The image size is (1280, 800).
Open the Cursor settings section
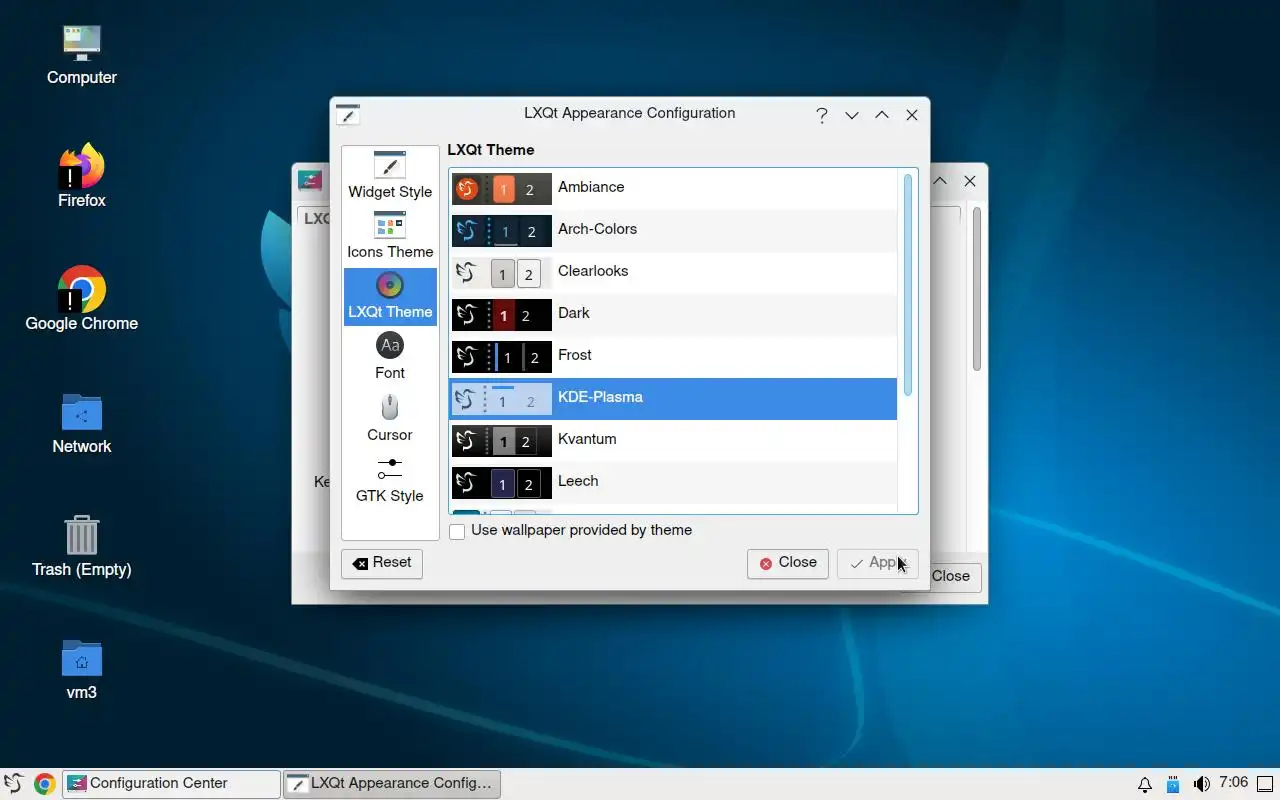click(x=390, y=418)
